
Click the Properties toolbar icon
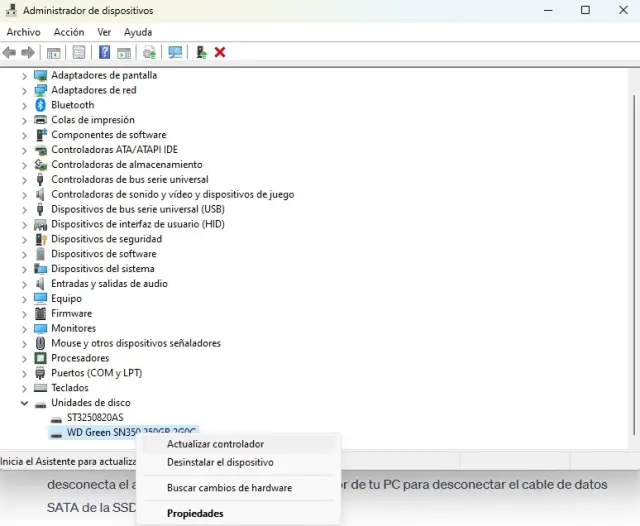(79, 52)
